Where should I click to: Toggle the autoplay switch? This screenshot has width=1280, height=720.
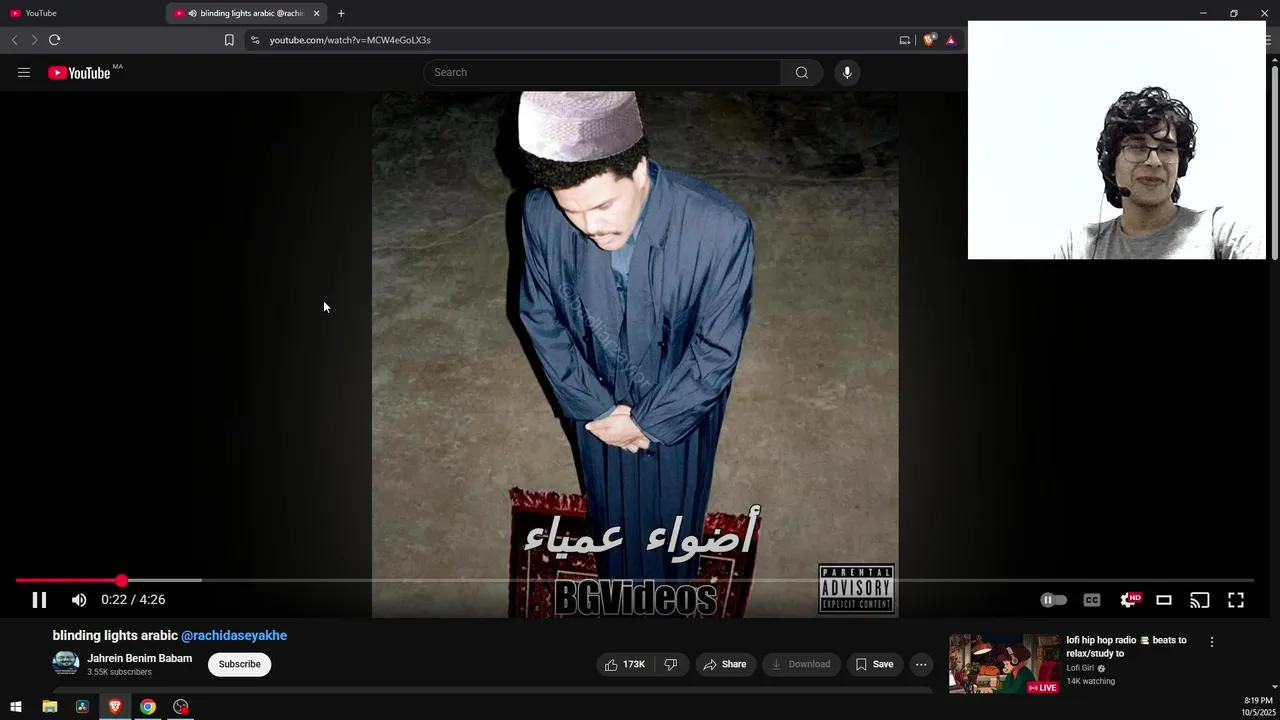pyautogui.click(x=1053, y=600)
